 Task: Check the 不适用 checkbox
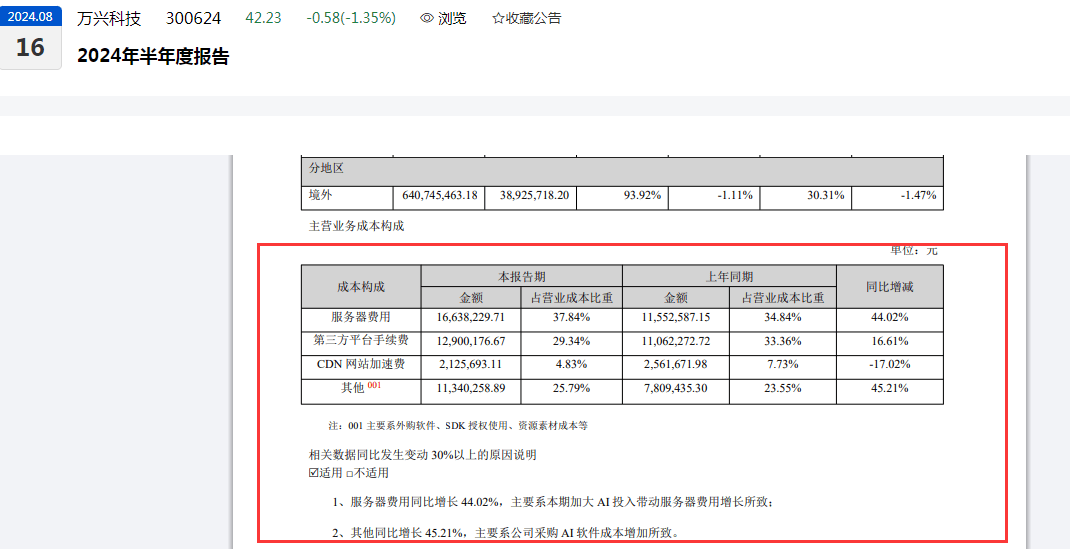click(349, 472)
